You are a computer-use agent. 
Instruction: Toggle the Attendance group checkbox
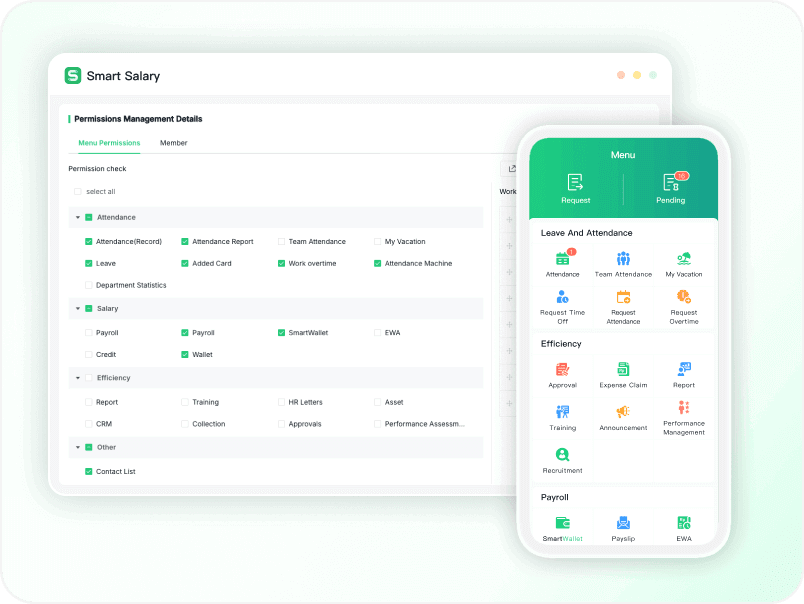[x=88, y=217]
